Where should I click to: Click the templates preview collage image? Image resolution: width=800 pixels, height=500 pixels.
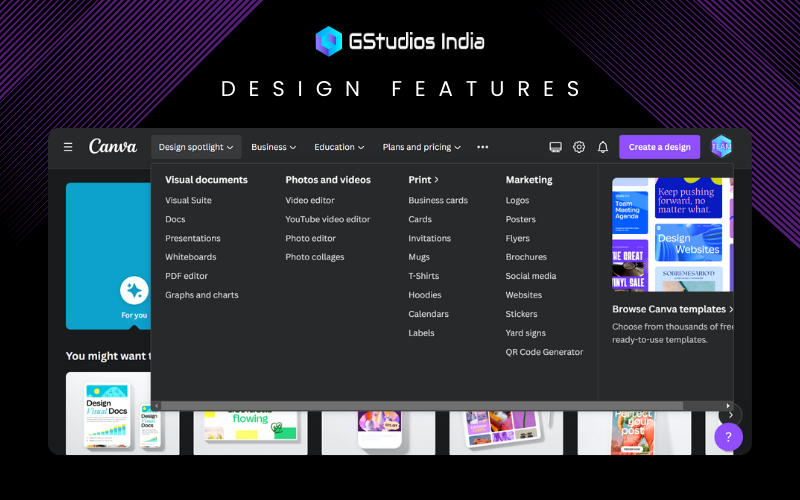click(x=672, y=235)
